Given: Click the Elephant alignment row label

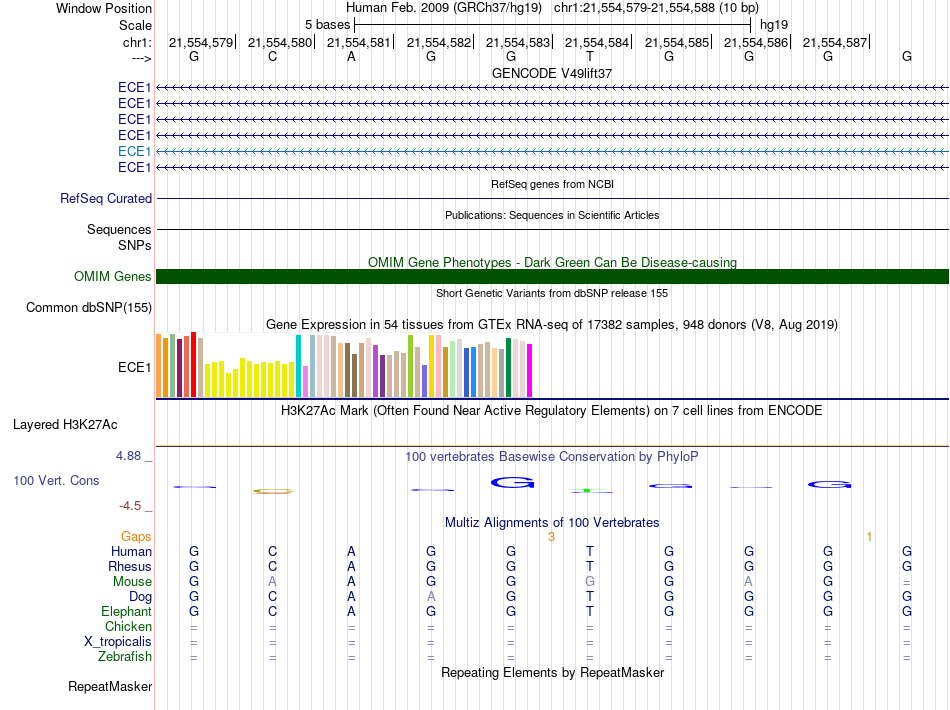Looking at the screenshot, I should click(126, 612).
